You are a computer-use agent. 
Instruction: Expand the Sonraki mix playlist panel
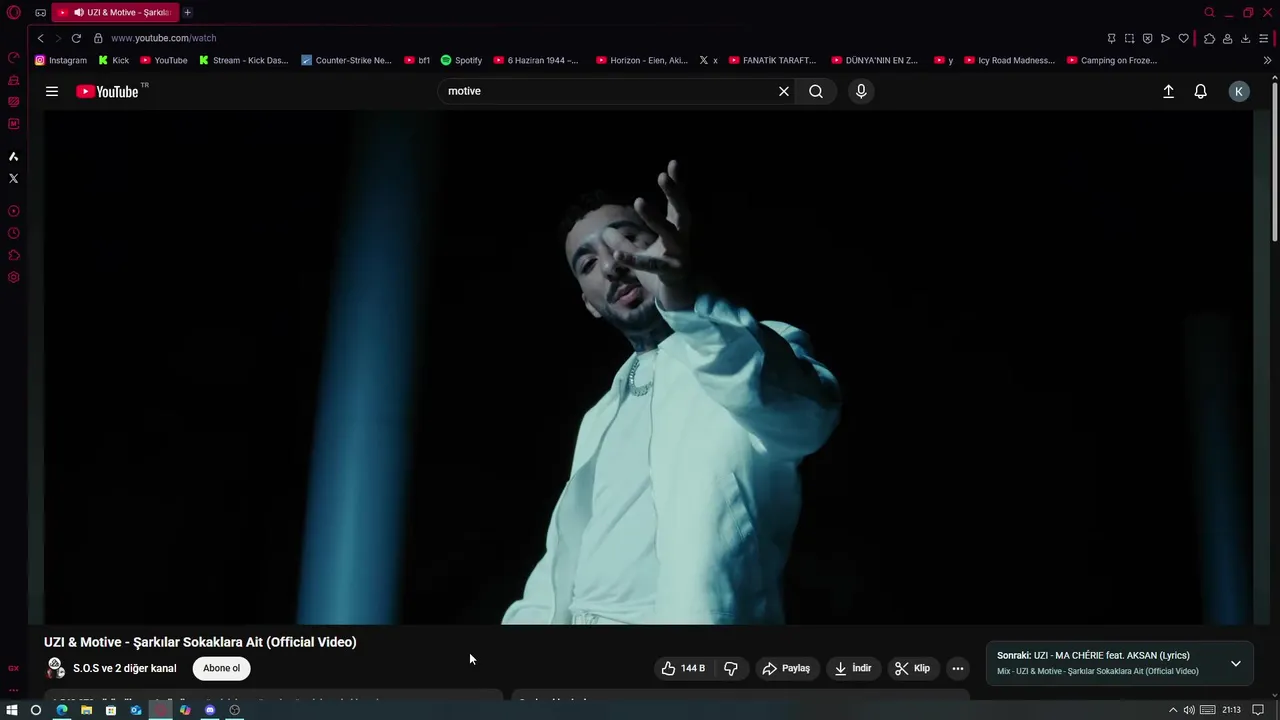click(1236, 663)
